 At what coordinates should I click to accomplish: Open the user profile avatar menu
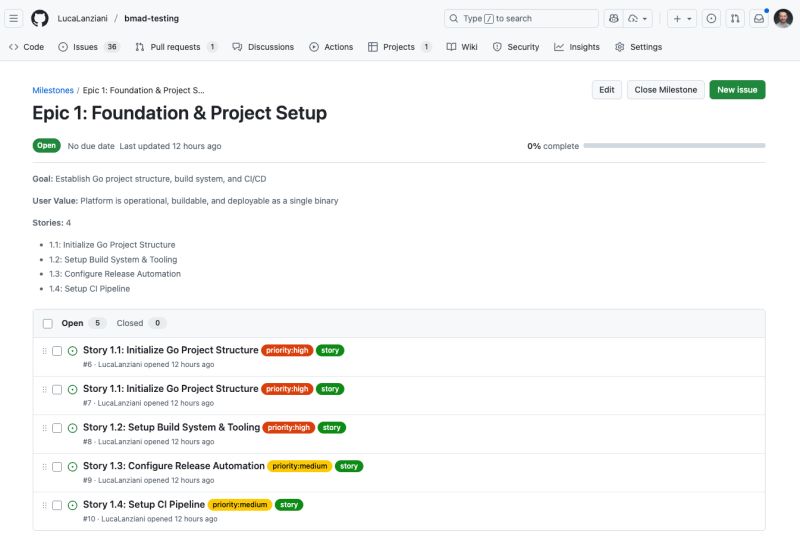click(783, 18)
